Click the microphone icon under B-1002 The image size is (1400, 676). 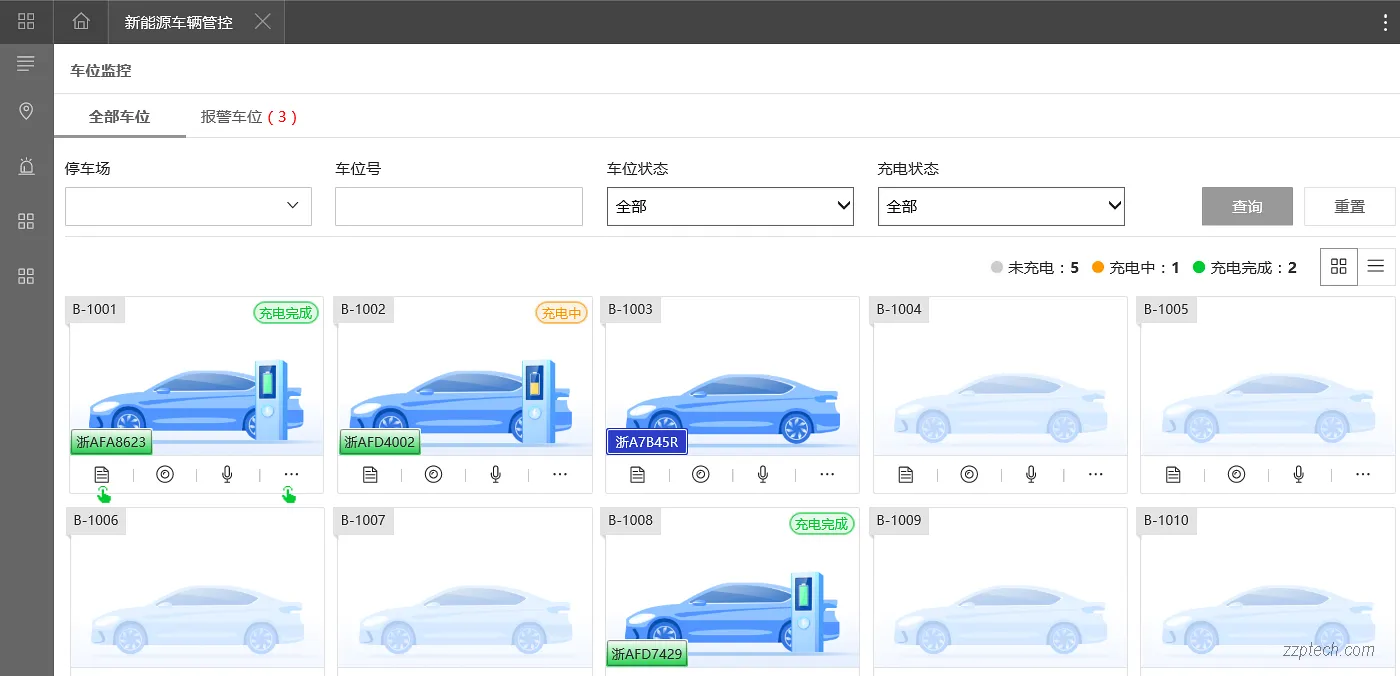click(494, 474)
